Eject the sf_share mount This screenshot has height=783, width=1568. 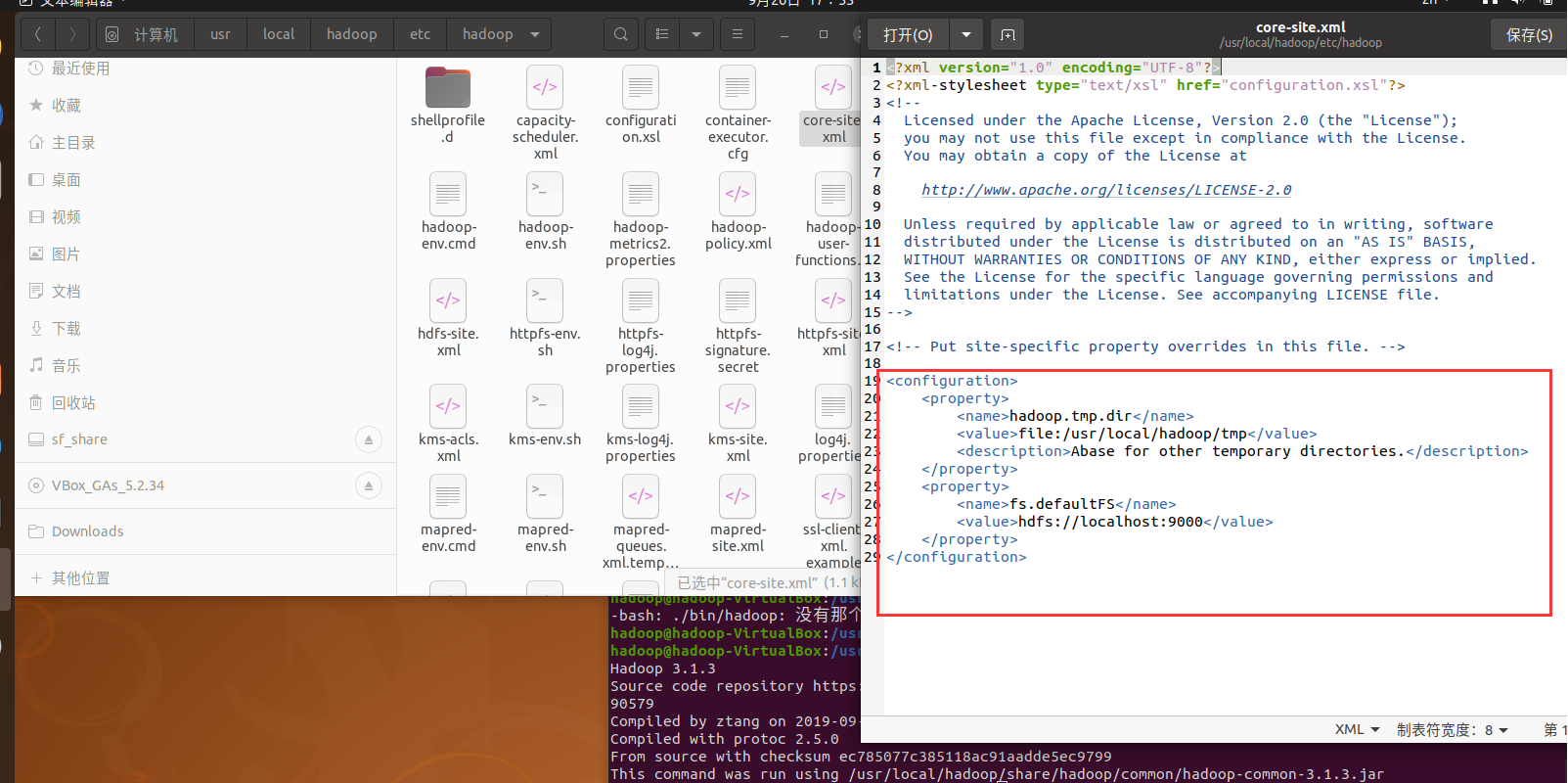[369, 440]
